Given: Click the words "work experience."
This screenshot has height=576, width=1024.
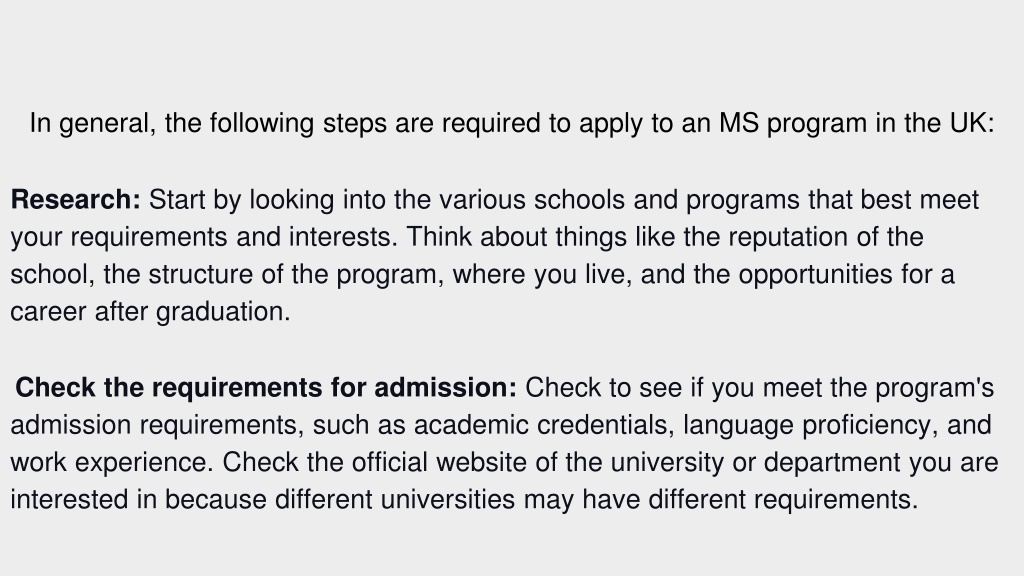Looking at the screenshot, I should pyautogui.click(x=112, y=463).
